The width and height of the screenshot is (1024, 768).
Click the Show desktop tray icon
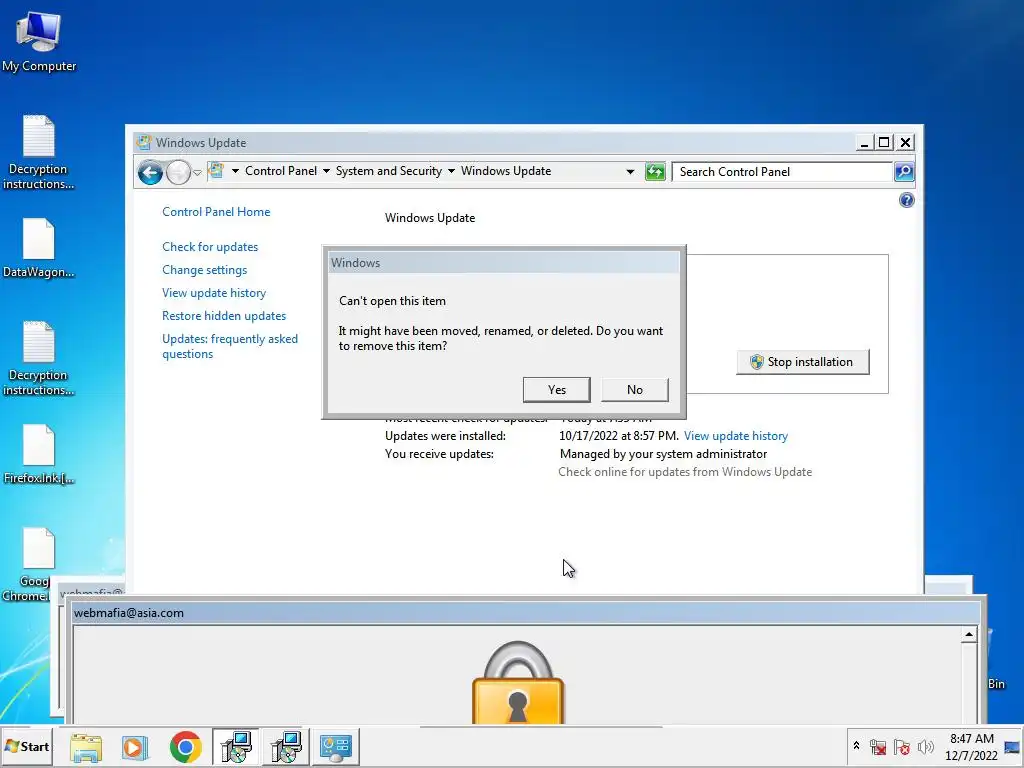pyautogui.click(x=1013, y=747)
